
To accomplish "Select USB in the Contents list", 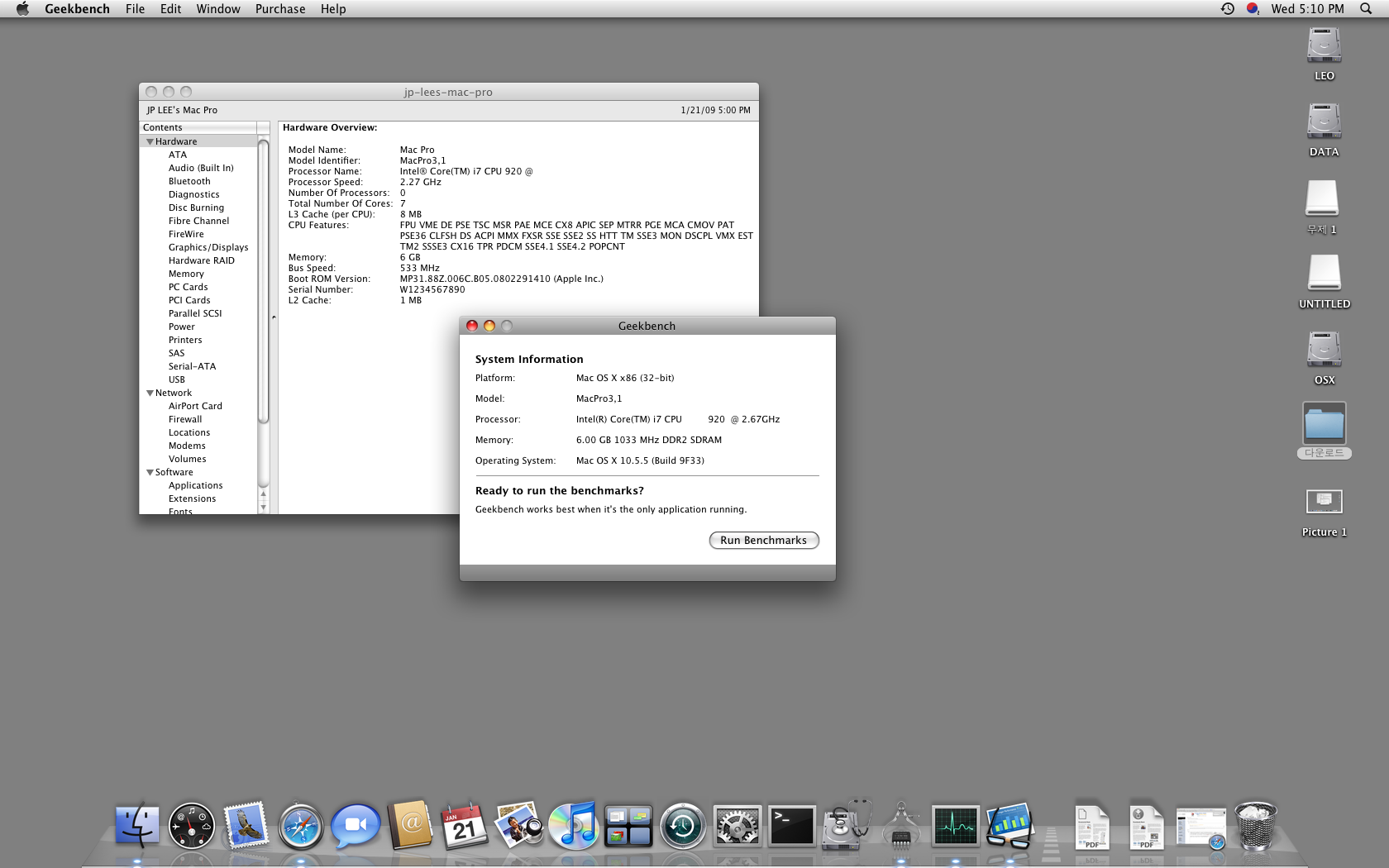I will tap(177, 379).
